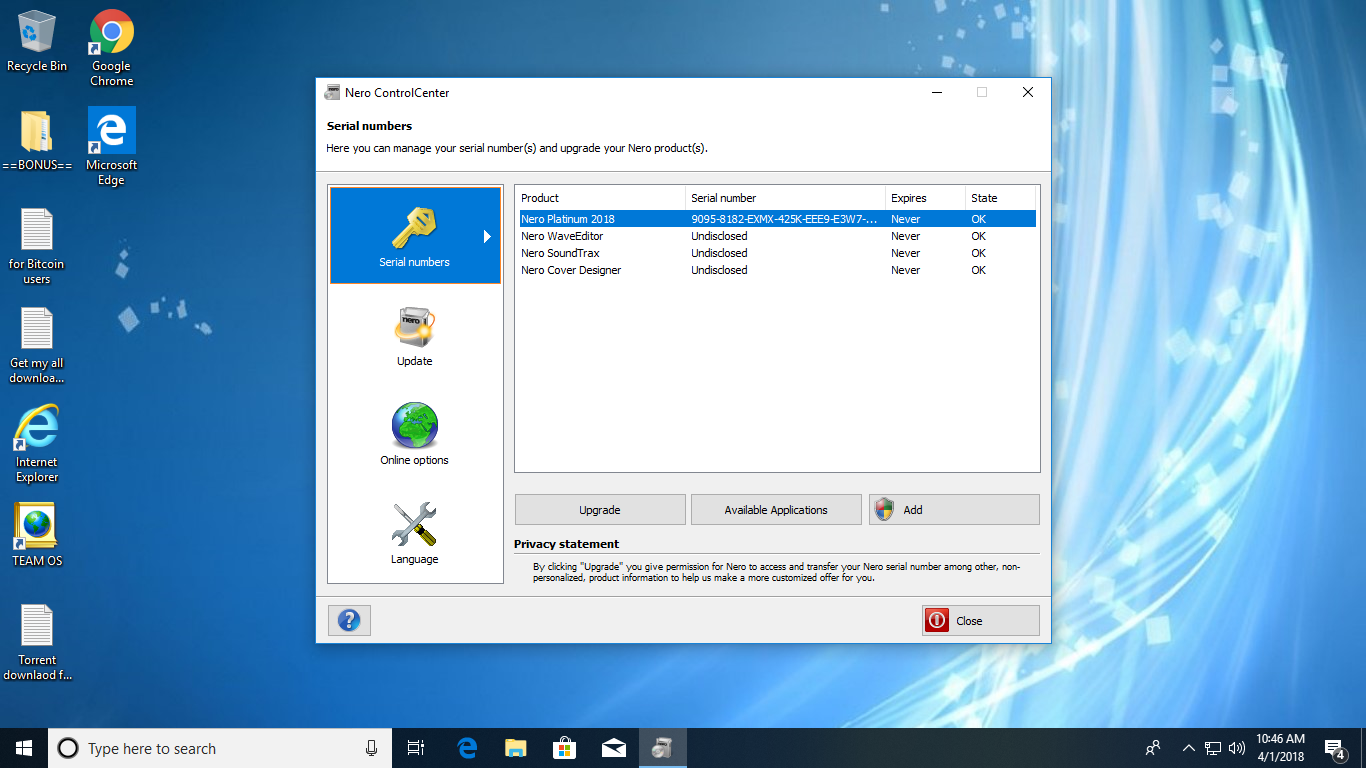
Task: Click the blue help question mark icon
Action: [349, 620]
